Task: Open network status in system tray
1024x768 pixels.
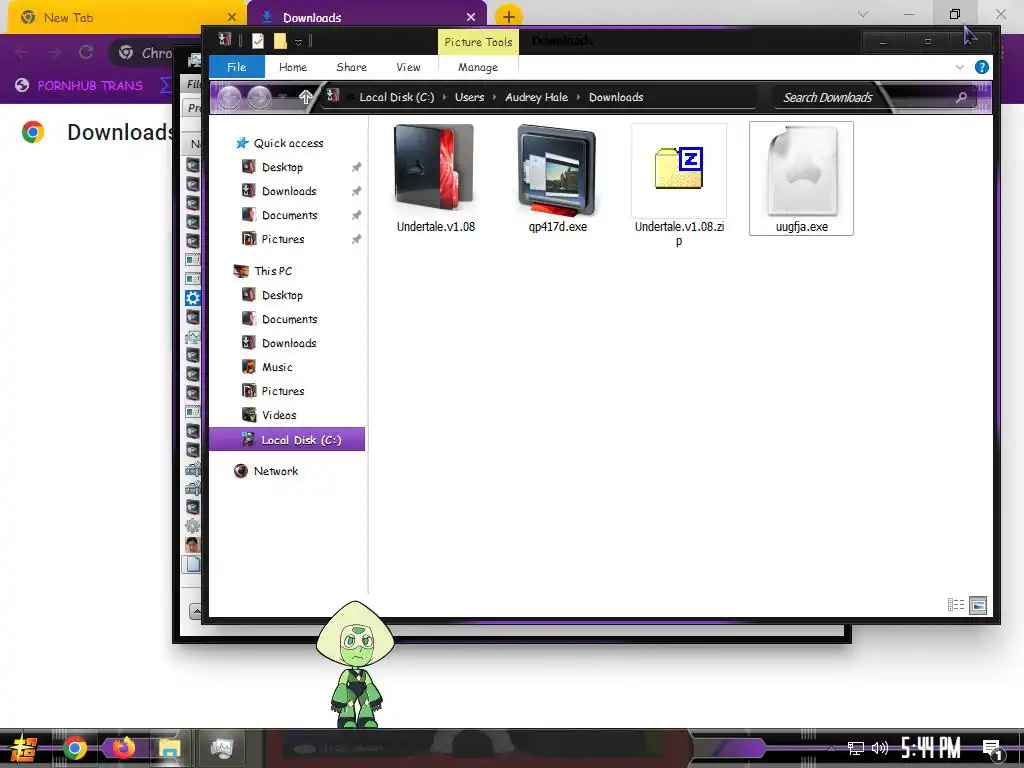Action: pos(855,748)
